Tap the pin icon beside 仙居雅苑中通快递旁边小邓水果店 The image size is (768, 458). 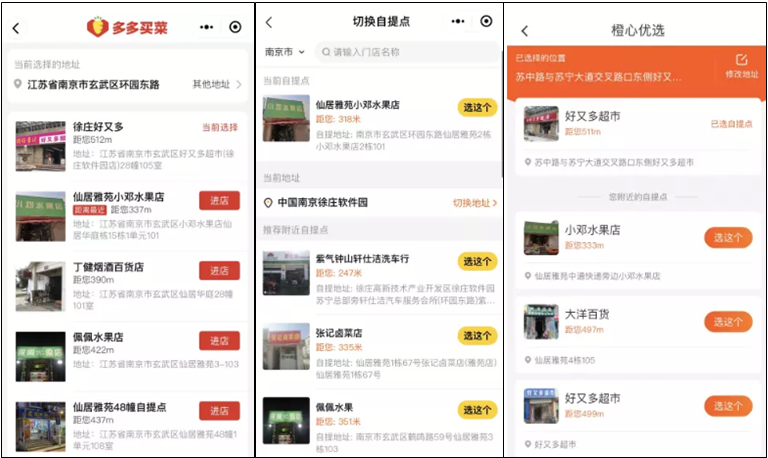point(528,276)
